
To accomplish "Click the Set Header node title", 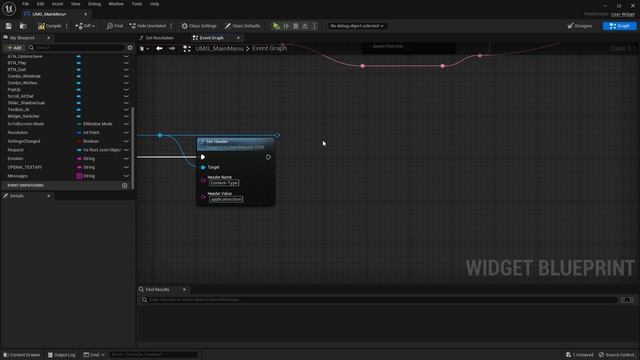I will coord(217,142).
